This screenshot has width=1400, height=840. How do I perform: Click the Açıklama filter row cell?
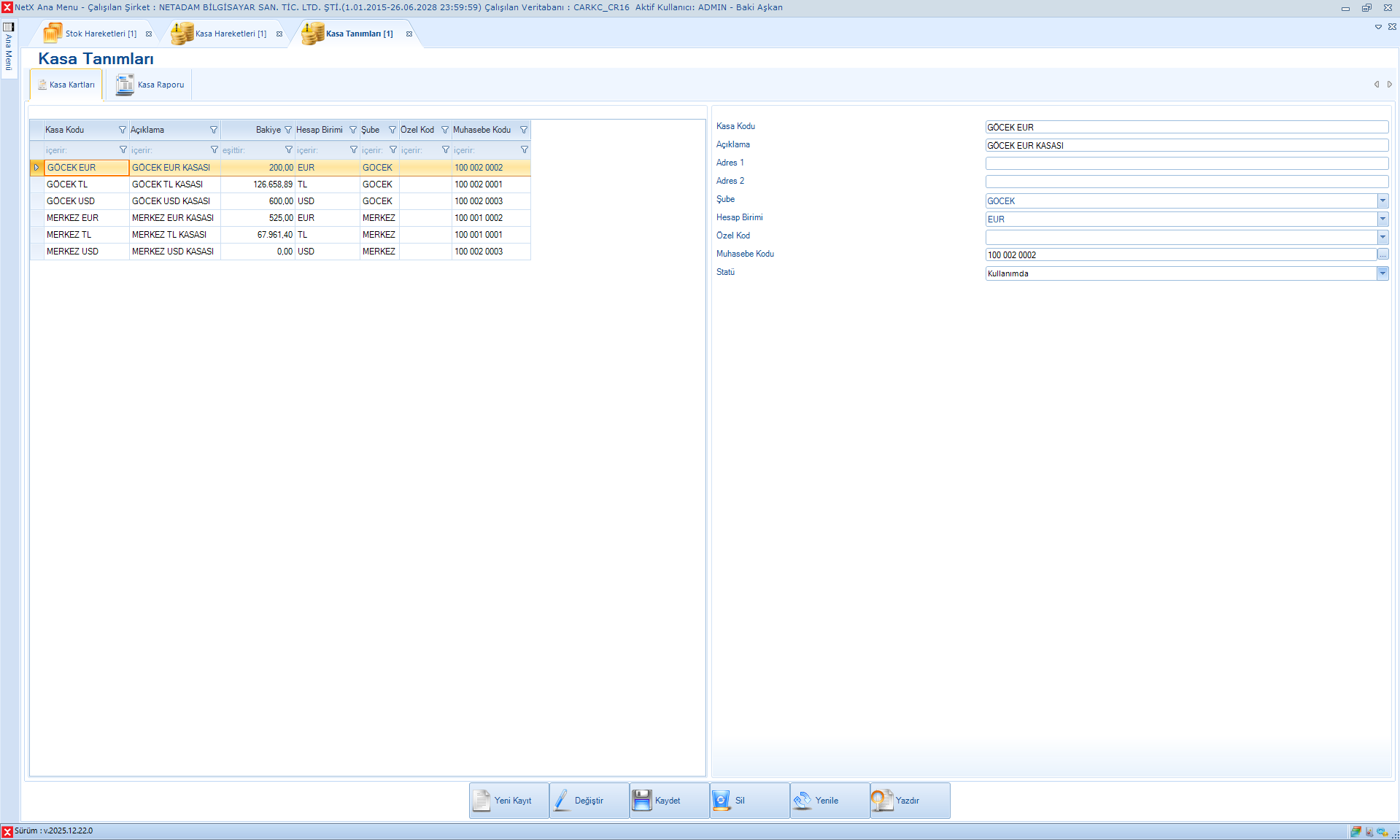click(x=169, y=150)
